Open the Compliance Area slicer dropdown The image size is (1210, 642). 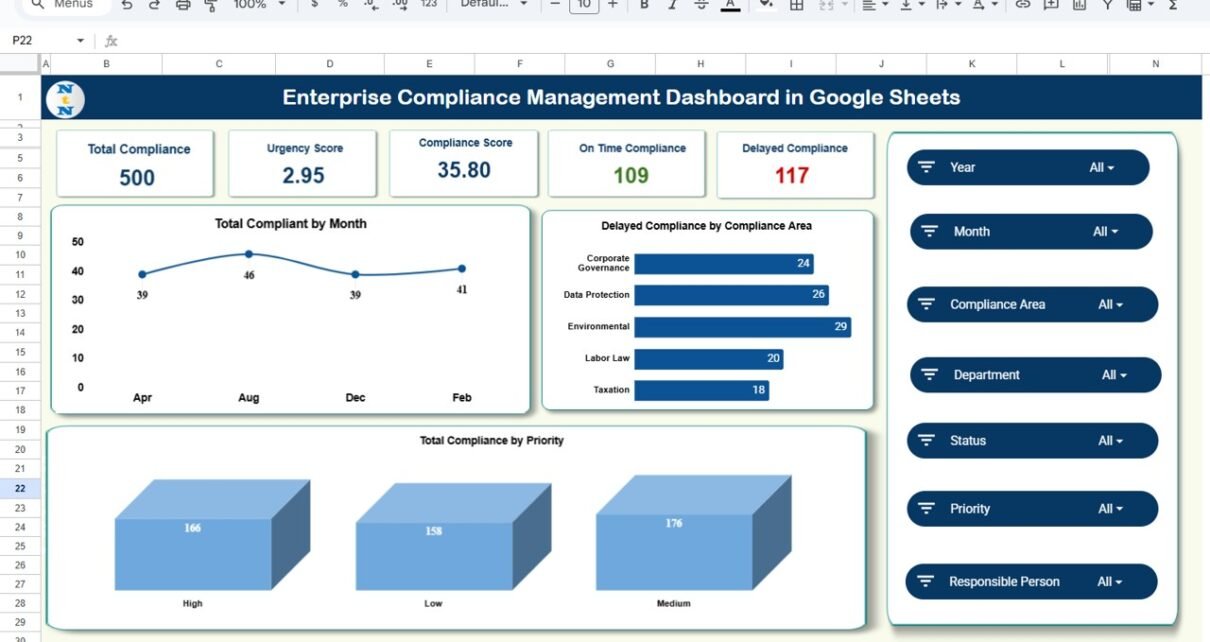1110,305
